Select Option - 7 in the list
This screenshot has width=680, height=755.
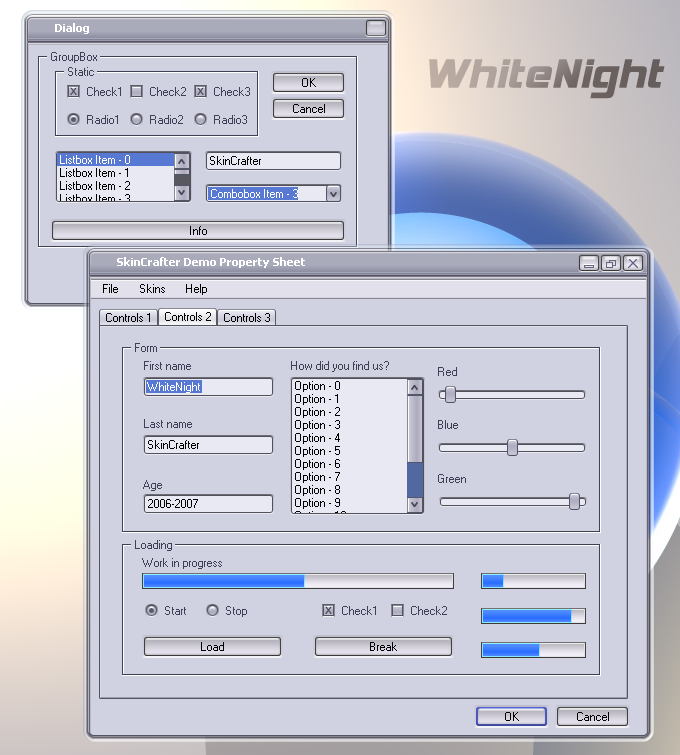click(x=350, y=477)
